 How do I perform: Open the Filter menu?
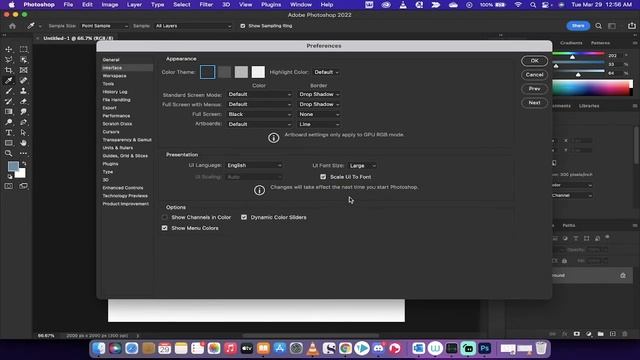tap(206, 4)
